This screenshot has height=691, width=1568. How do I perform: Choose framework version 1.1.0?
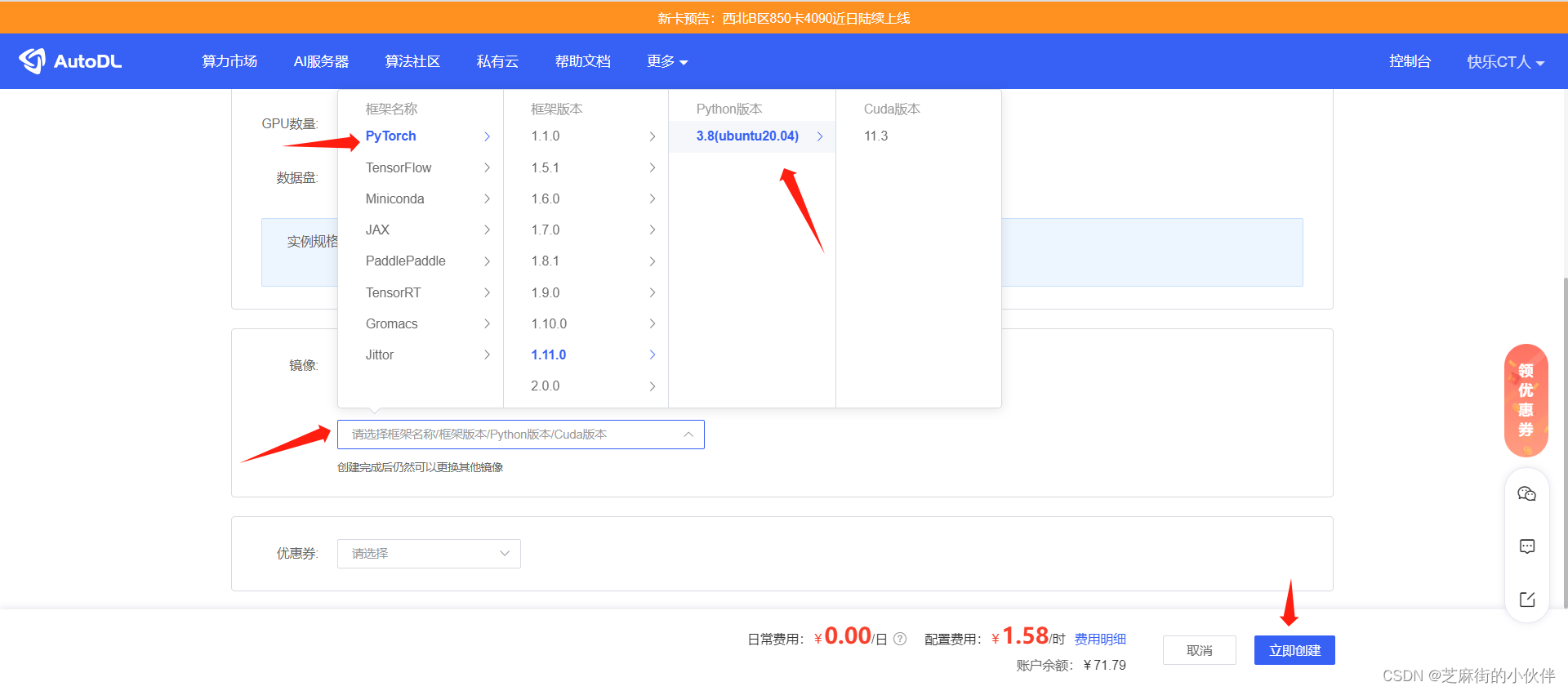click(x=586, y=136)
